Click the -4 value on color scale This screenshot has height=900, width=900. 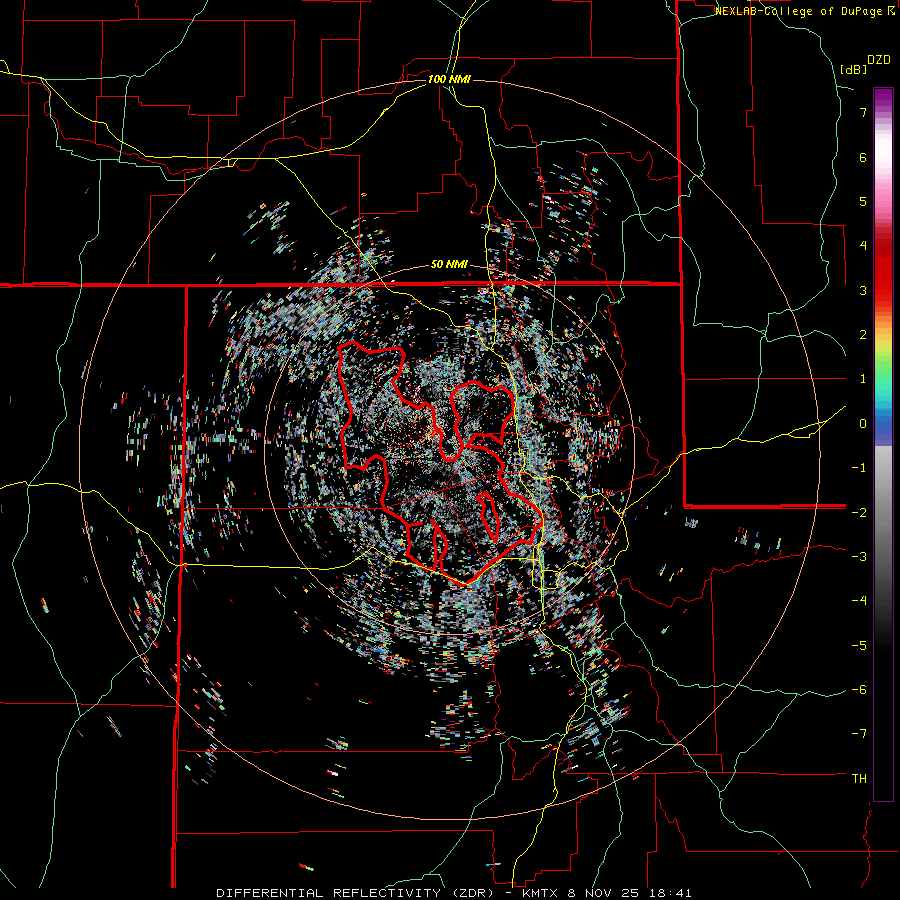click(x=859, y=601)
